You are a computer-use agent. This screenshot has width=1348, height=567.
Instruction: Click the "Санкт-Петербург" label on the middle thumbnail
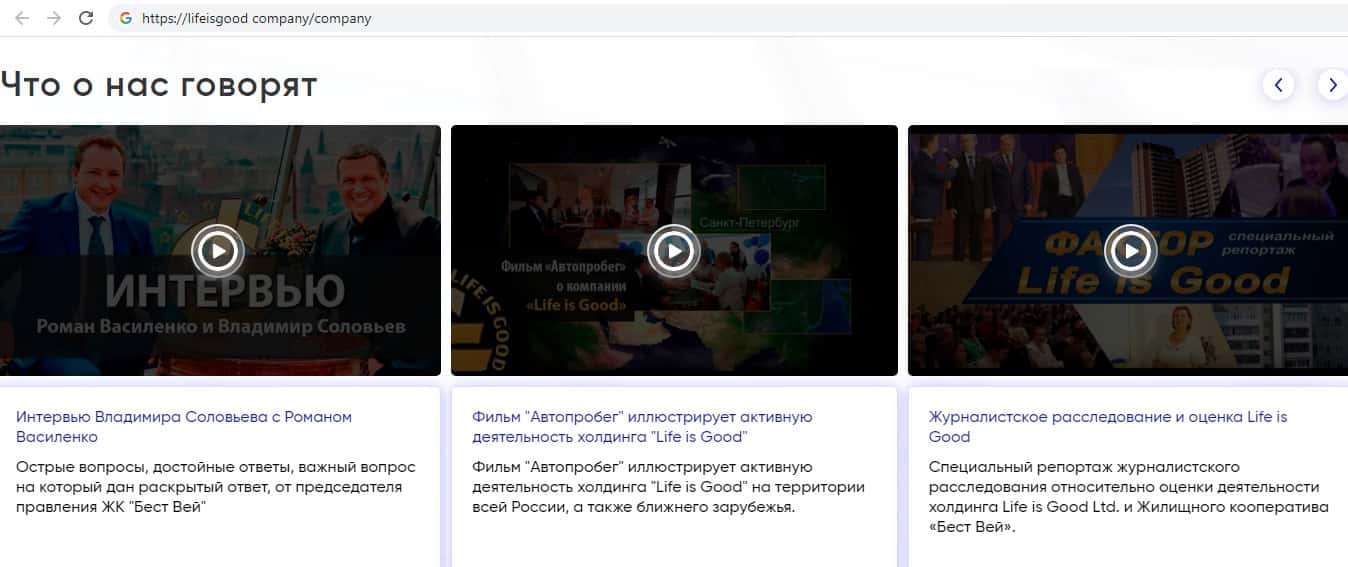pyautogui.click(x=749, y=222)
